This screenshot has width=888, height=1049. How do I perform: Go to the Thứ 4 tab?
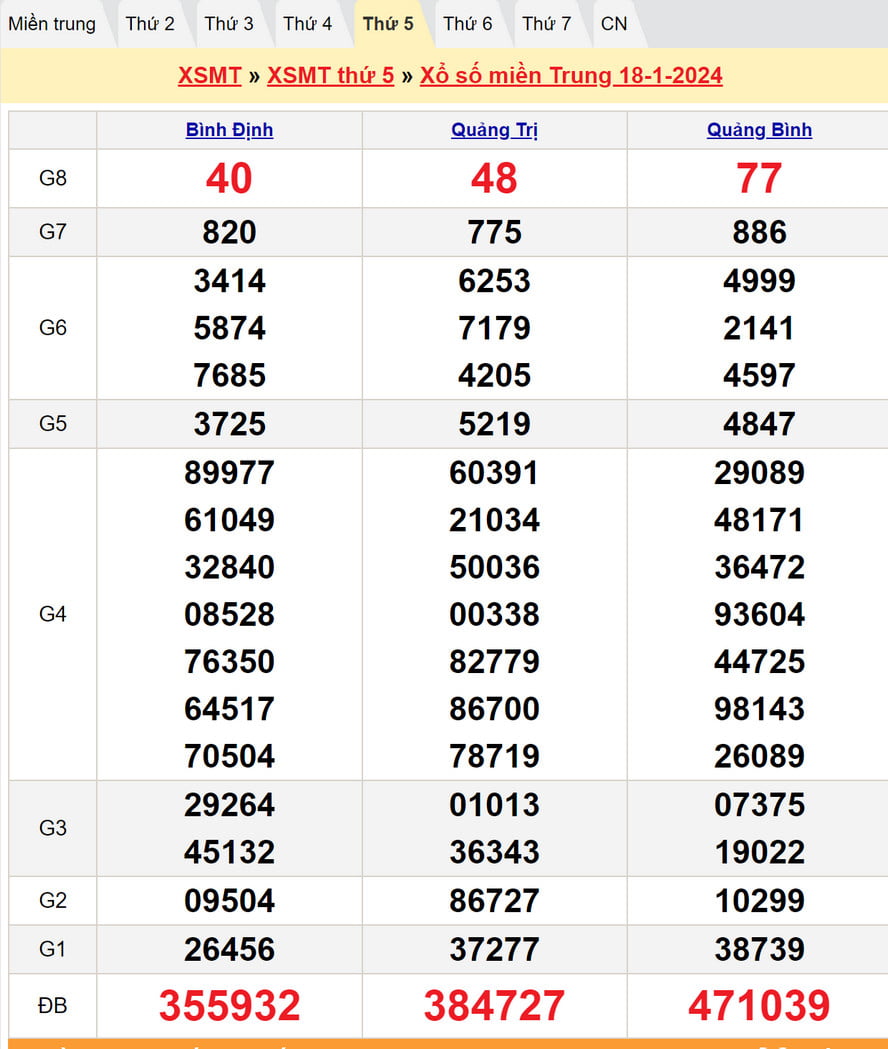308,24
